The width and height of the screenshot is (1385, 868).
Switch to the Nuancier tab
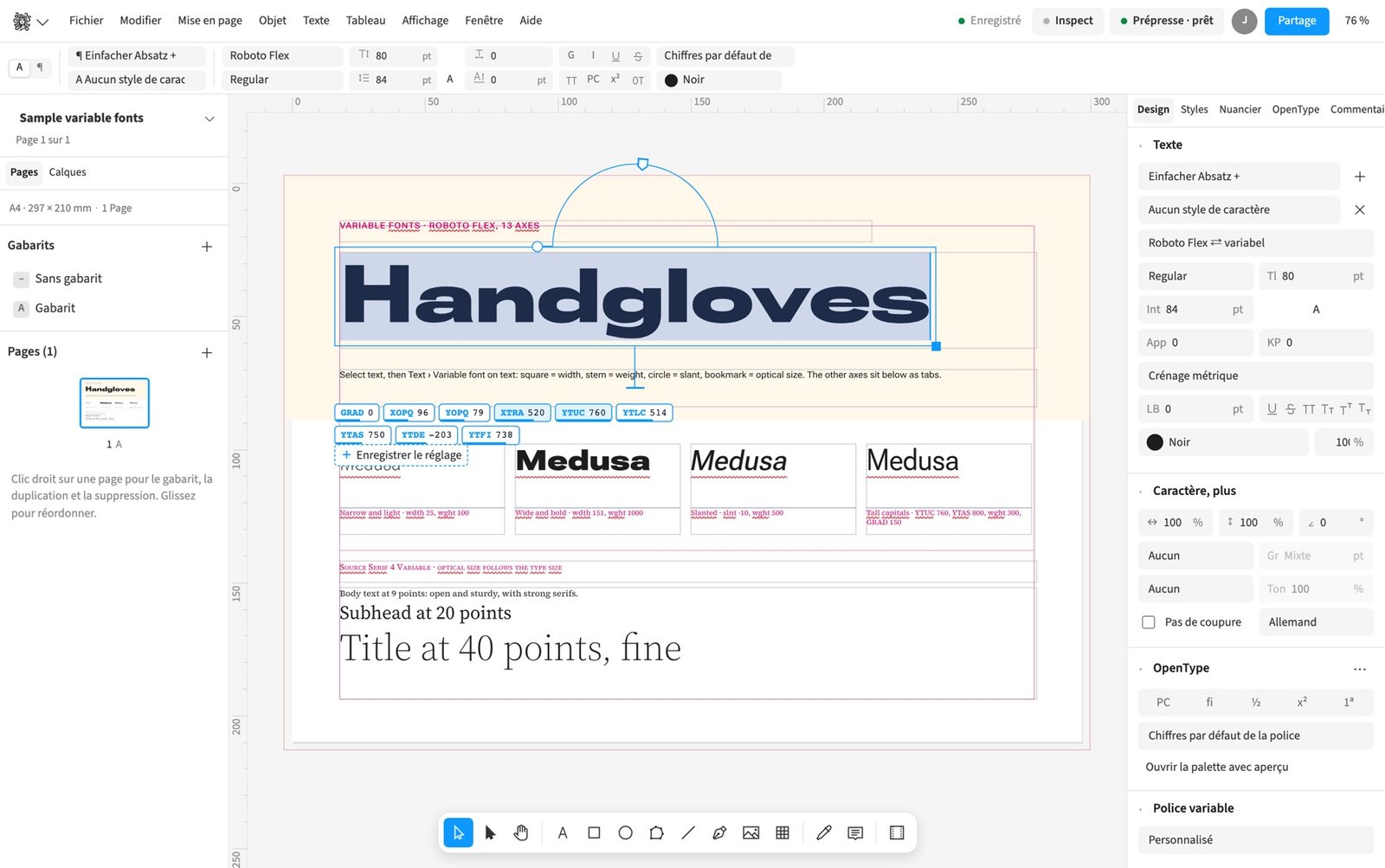(x=1240, y=109)
